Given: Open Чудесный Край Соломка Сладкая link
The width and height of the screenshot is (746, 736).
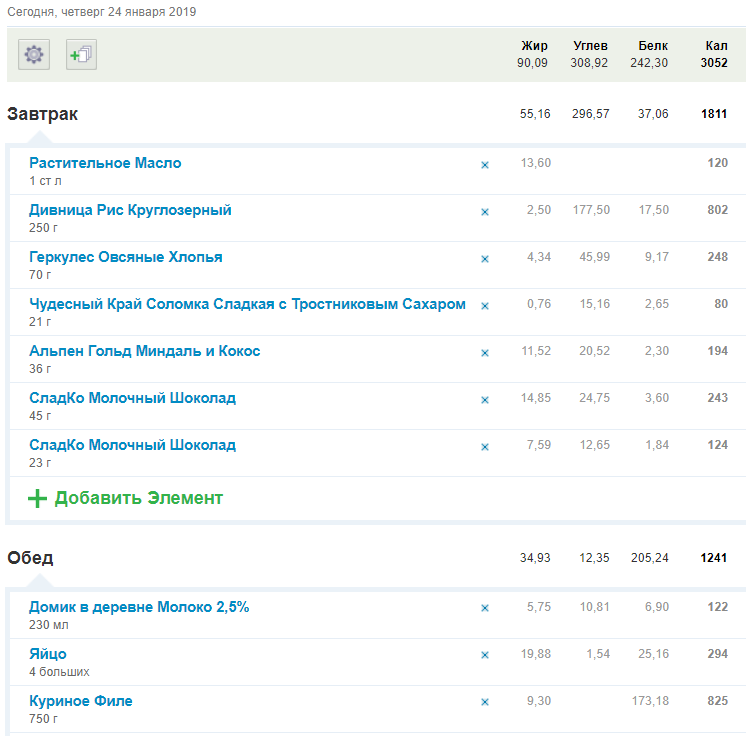Looking at the screenshot, I should pyautogui.click(x=247, y=304).
